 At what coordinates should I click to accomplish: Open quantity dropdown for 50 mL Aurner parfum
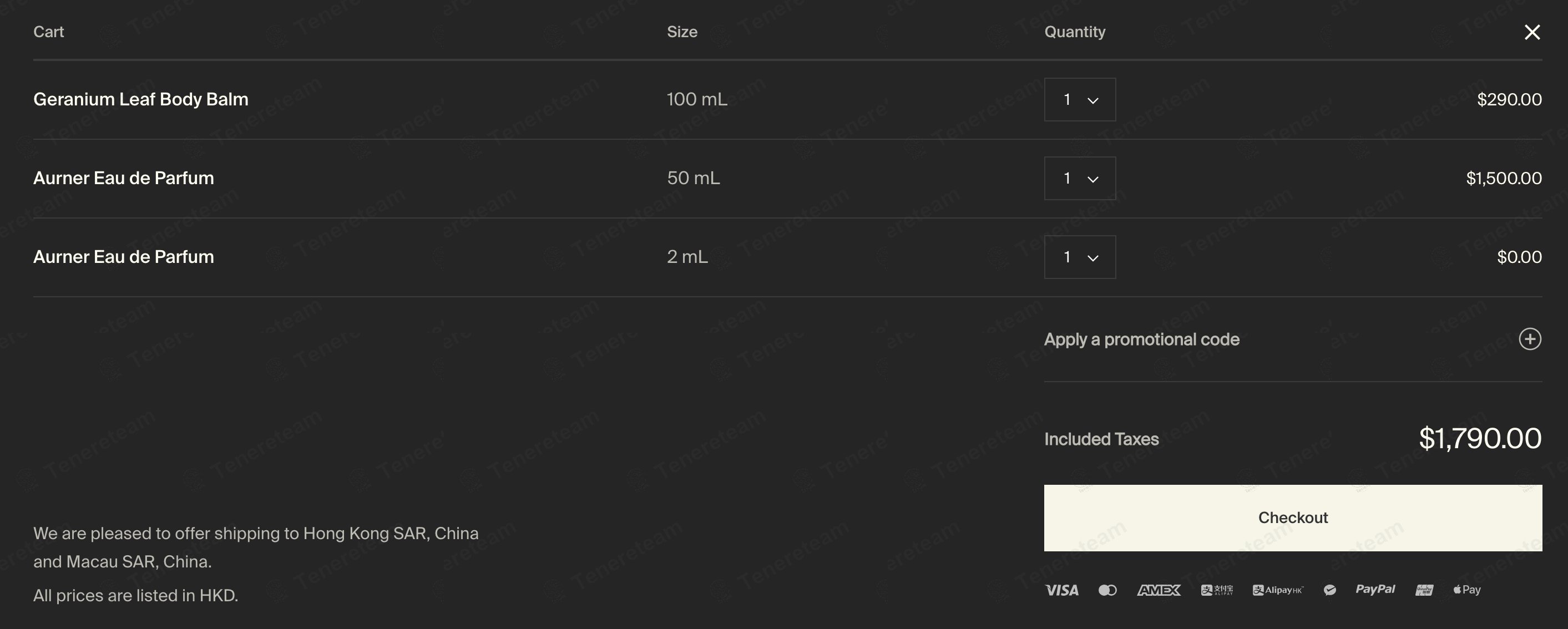click(x=1080, y=178)
